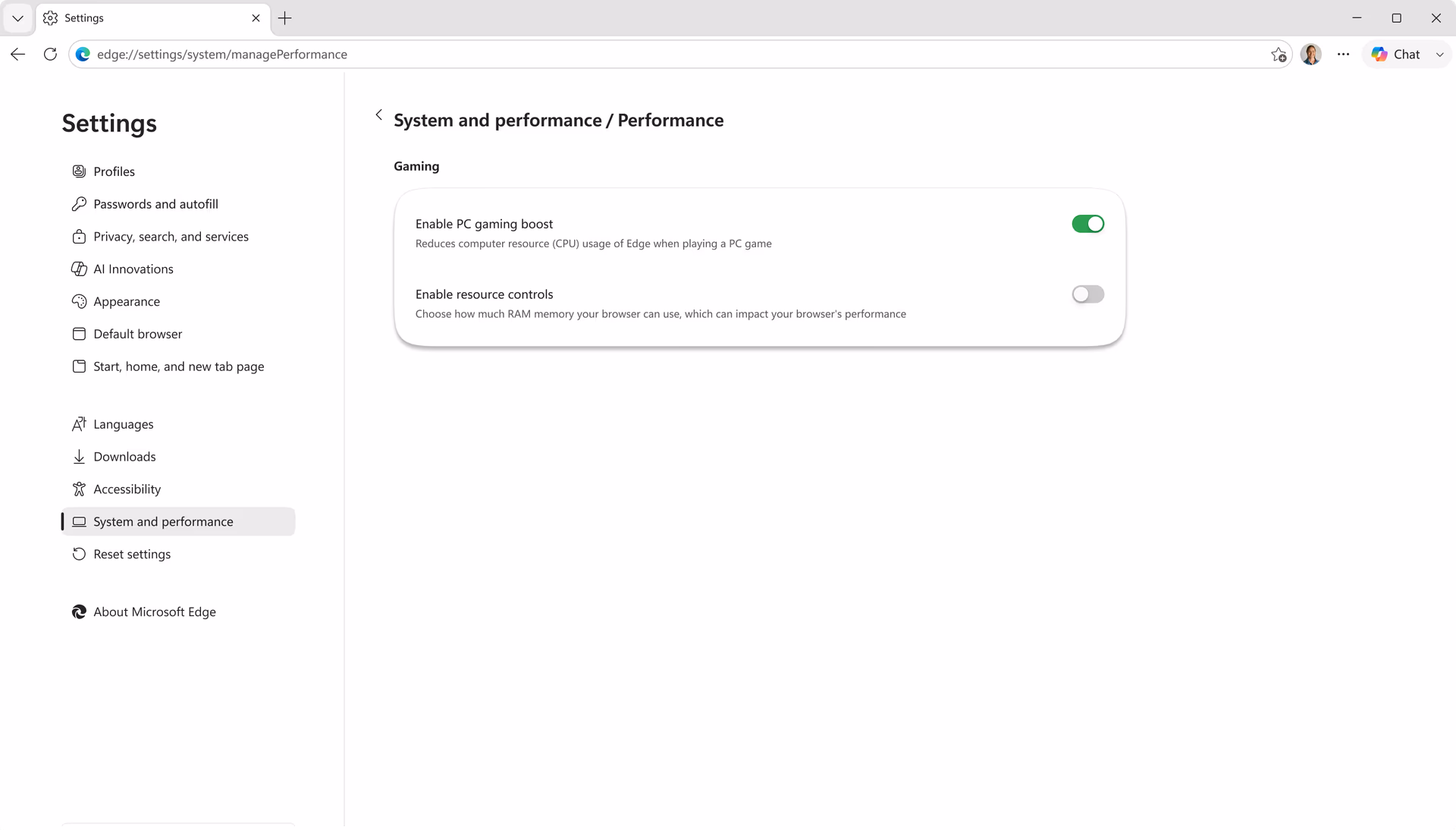This screenshot has height=830, width=1456.
Task: Open AI Innovations settings
Action: pos(178,269)
